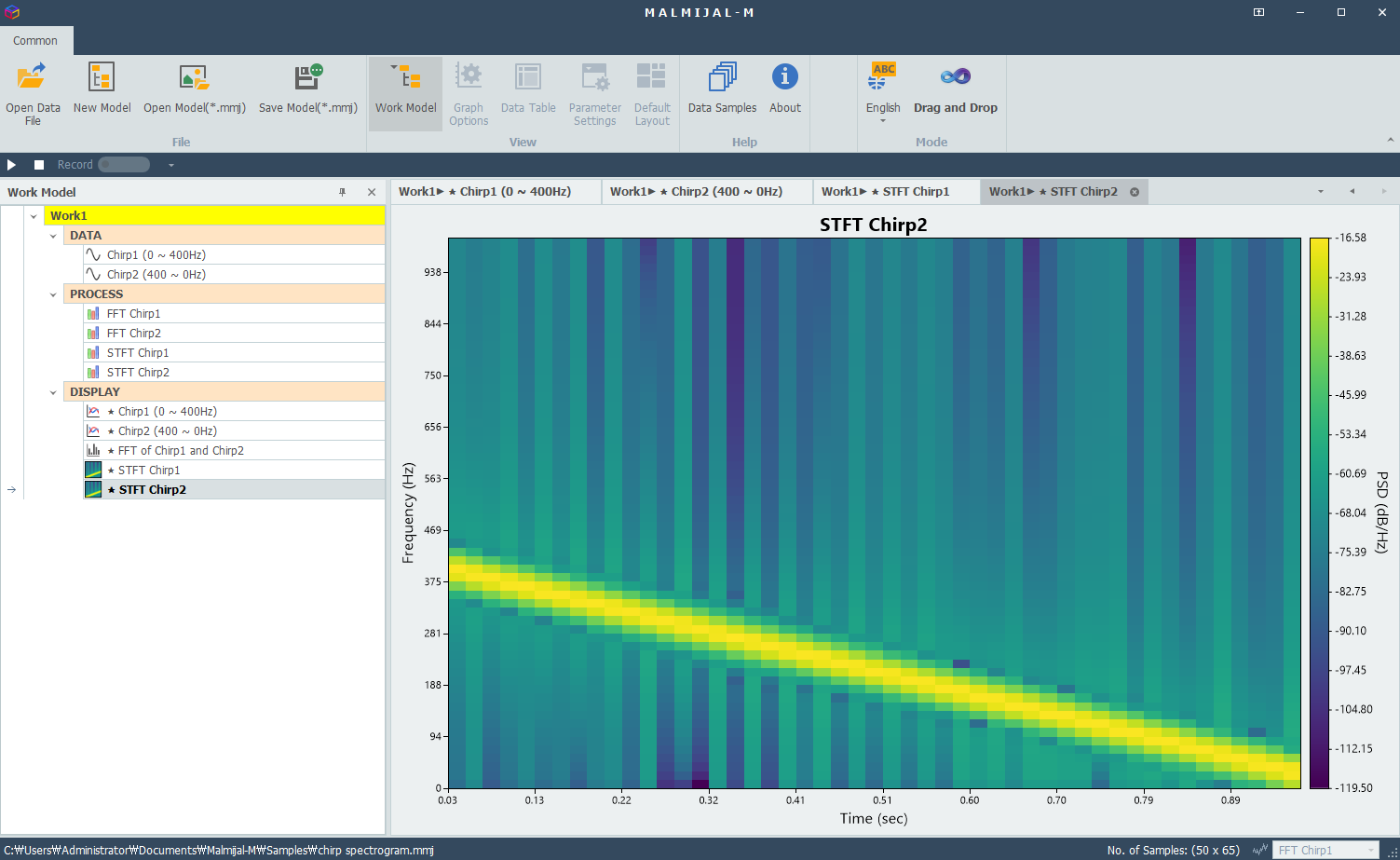Image resolution: width=1400 pixels, height=860 pixels.
Task: Collapse the DATA group
Action: 53,236
